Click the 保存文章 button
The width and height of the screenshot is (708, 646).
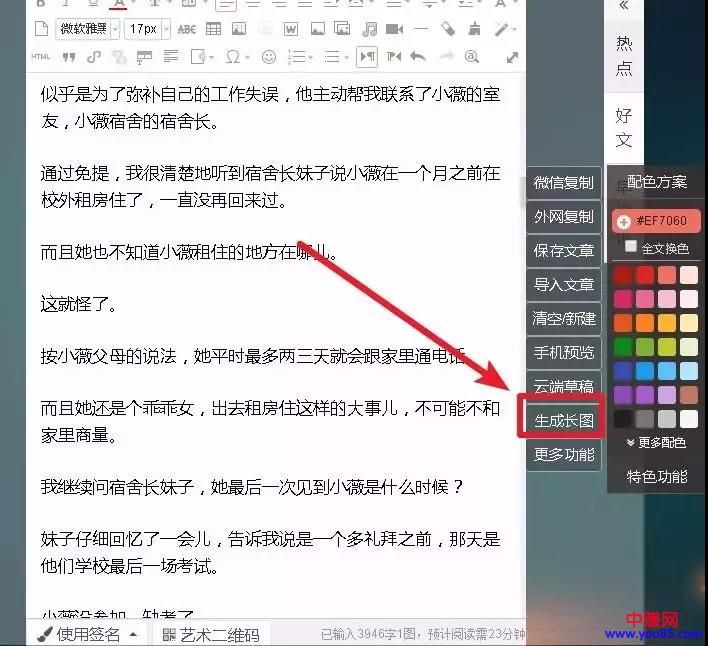pyautogui.click(x=564, y=251)
